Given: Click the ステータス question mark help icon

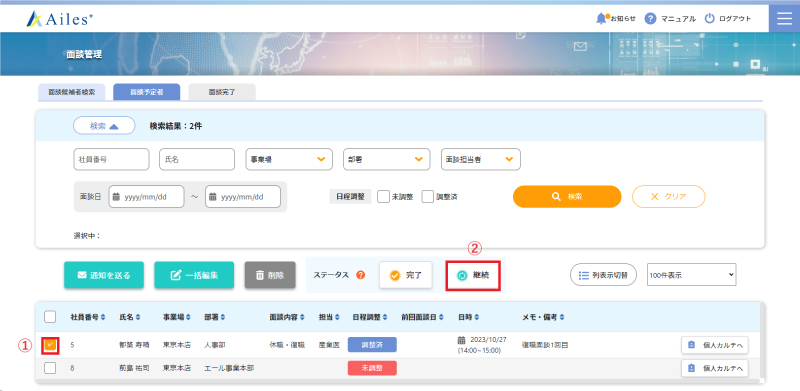Looking at the screenshot, I should [361, 275].
